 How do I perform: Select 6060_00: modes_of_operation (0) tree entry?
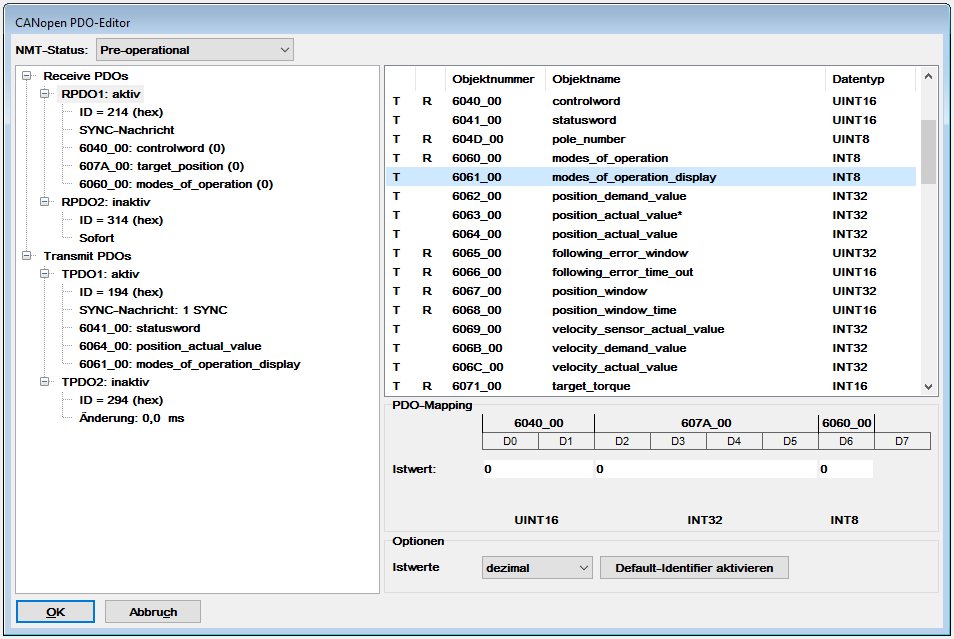[176, 184]
